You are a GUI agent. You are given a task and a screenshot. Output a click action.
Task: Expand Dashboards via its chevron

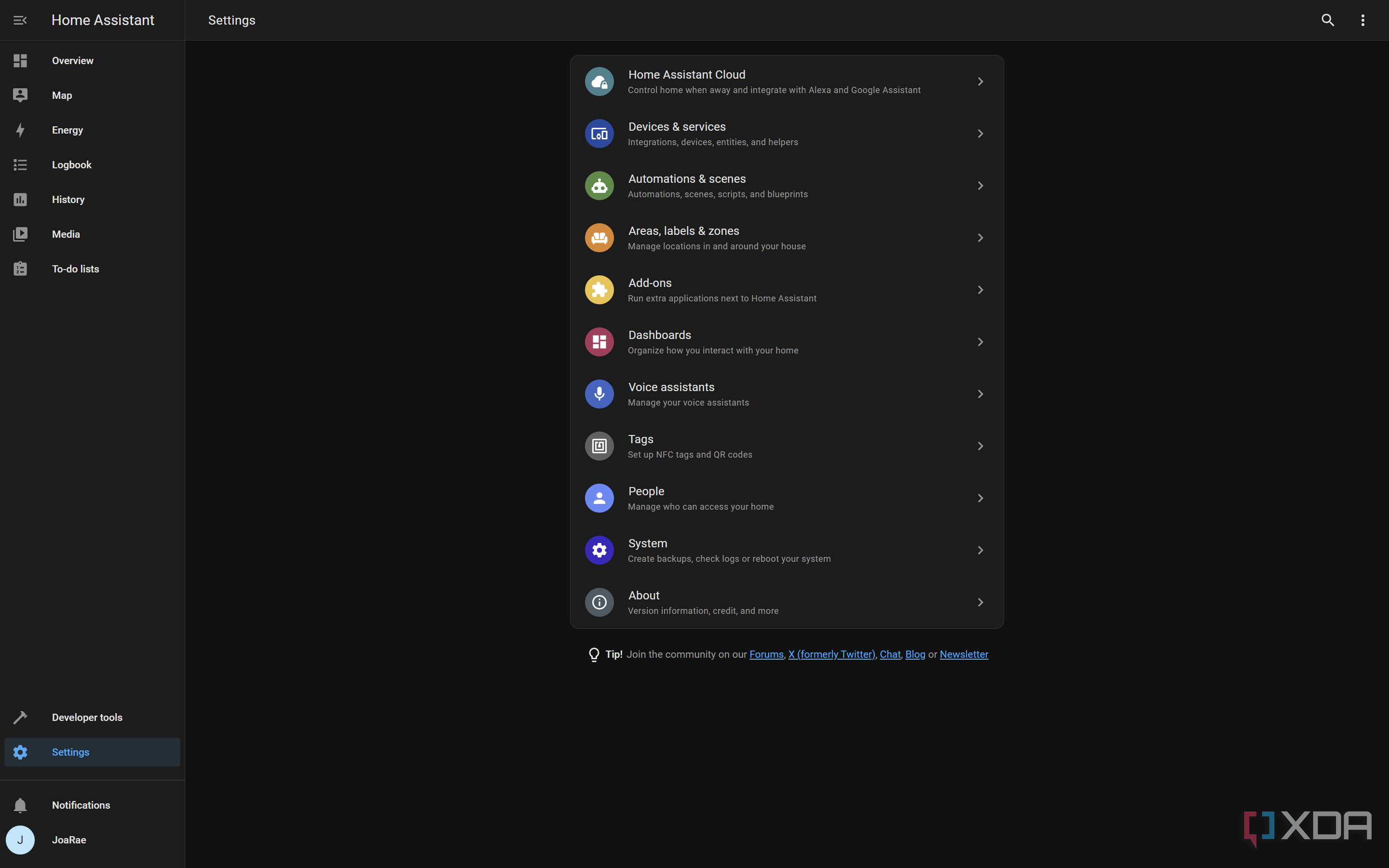click(x=980, y=342)
